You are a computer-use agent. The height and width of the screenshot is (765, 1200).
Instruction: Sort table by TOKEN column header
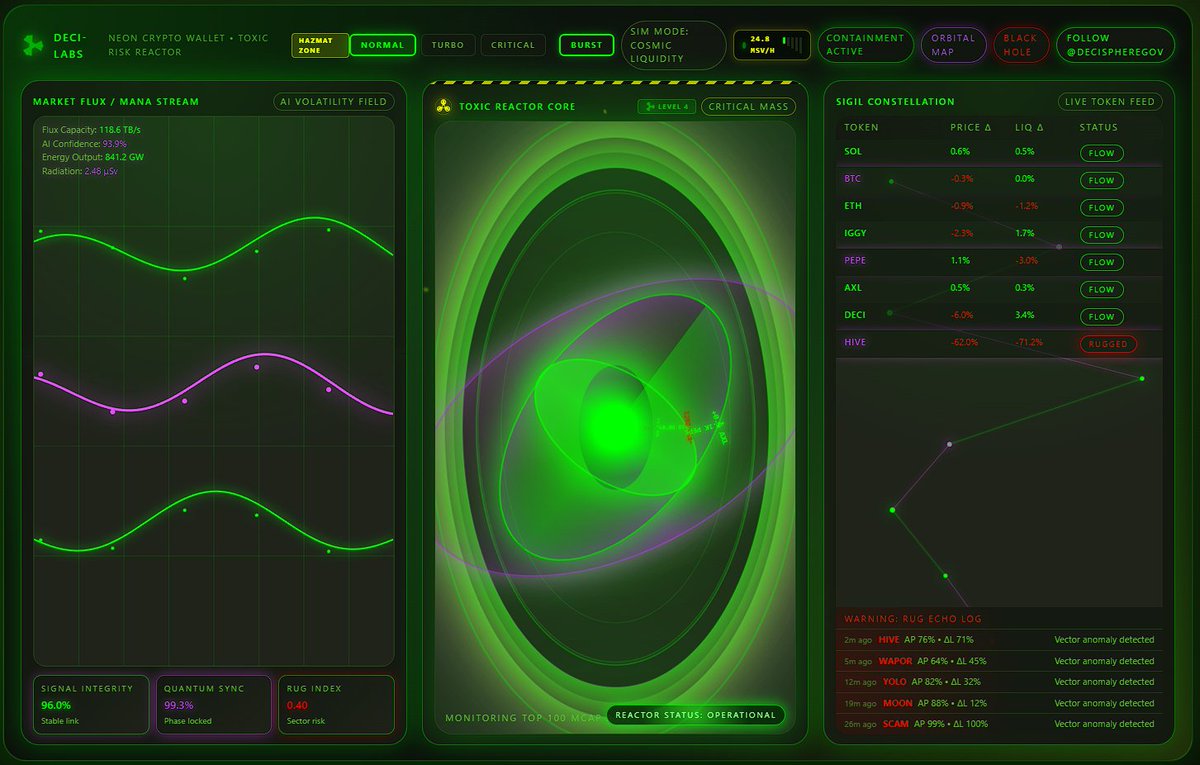click(861, 128)
